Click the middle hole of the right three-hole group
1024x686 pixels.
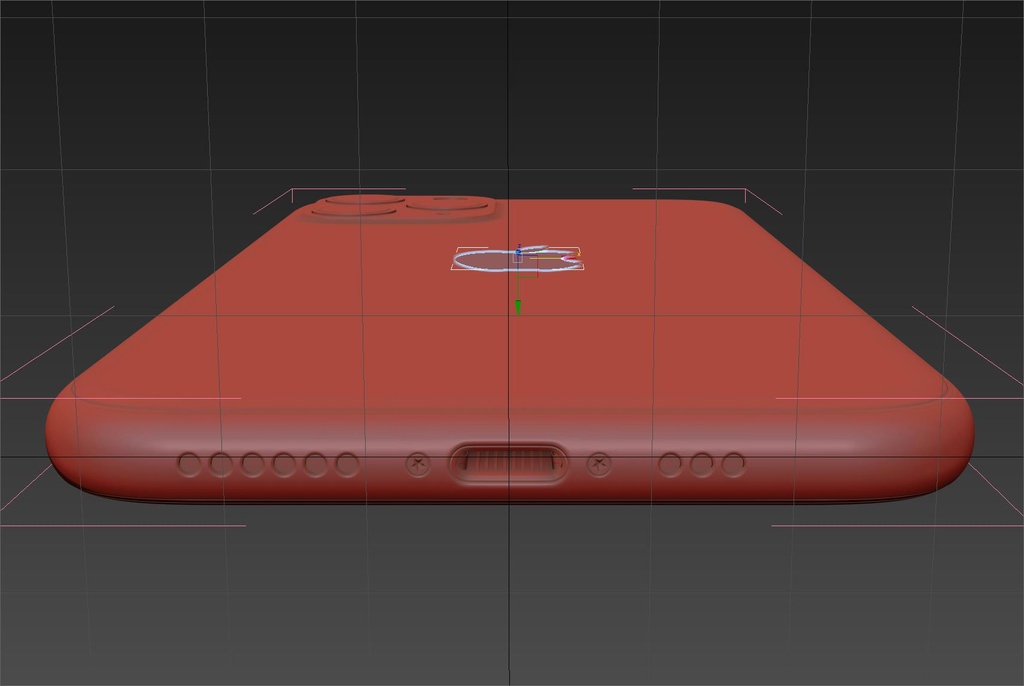702,463
